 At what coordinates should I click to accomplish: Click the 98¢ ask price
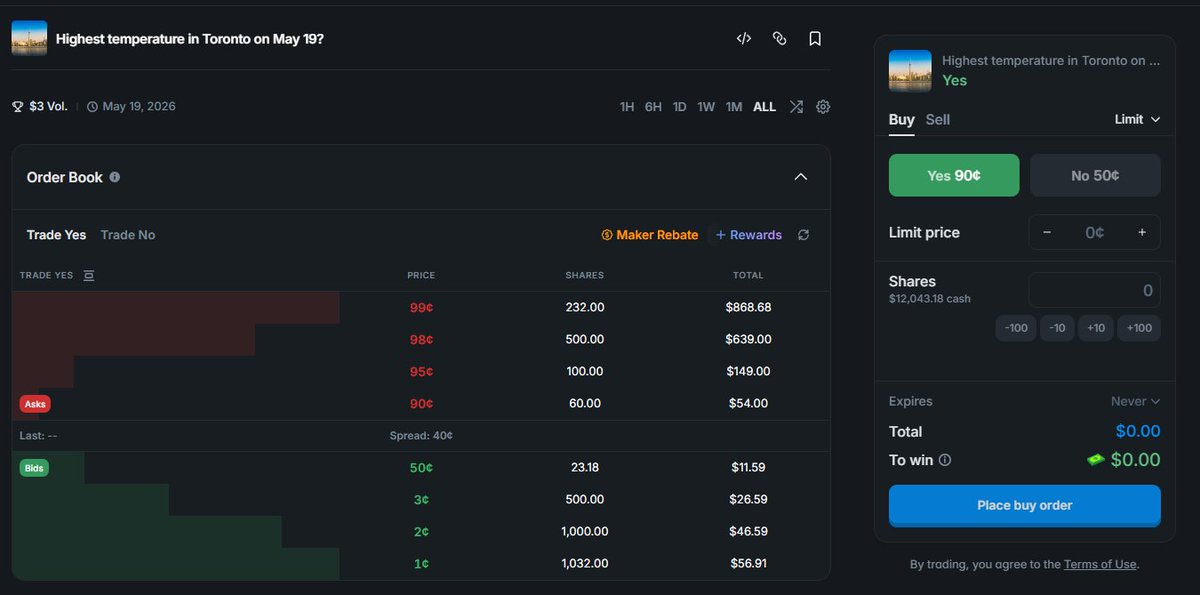(422, 339)
